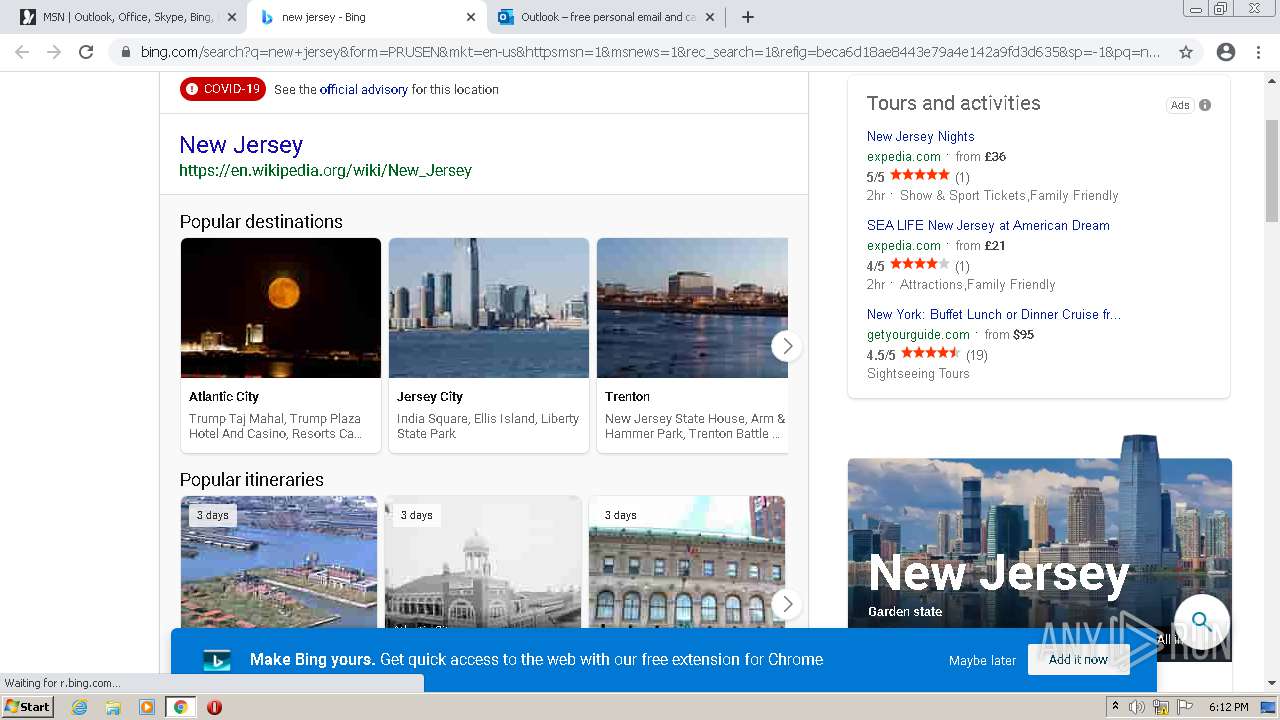
Task: Open New Jersey Nights tour link
Action: (x=920, y=136)
